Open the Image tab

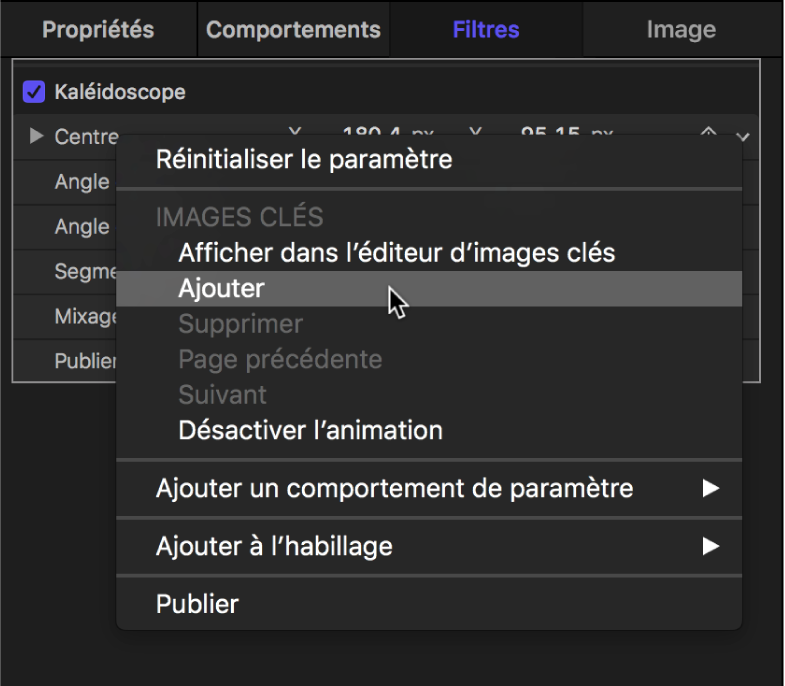pyautogui.click(x=680, y=29)
